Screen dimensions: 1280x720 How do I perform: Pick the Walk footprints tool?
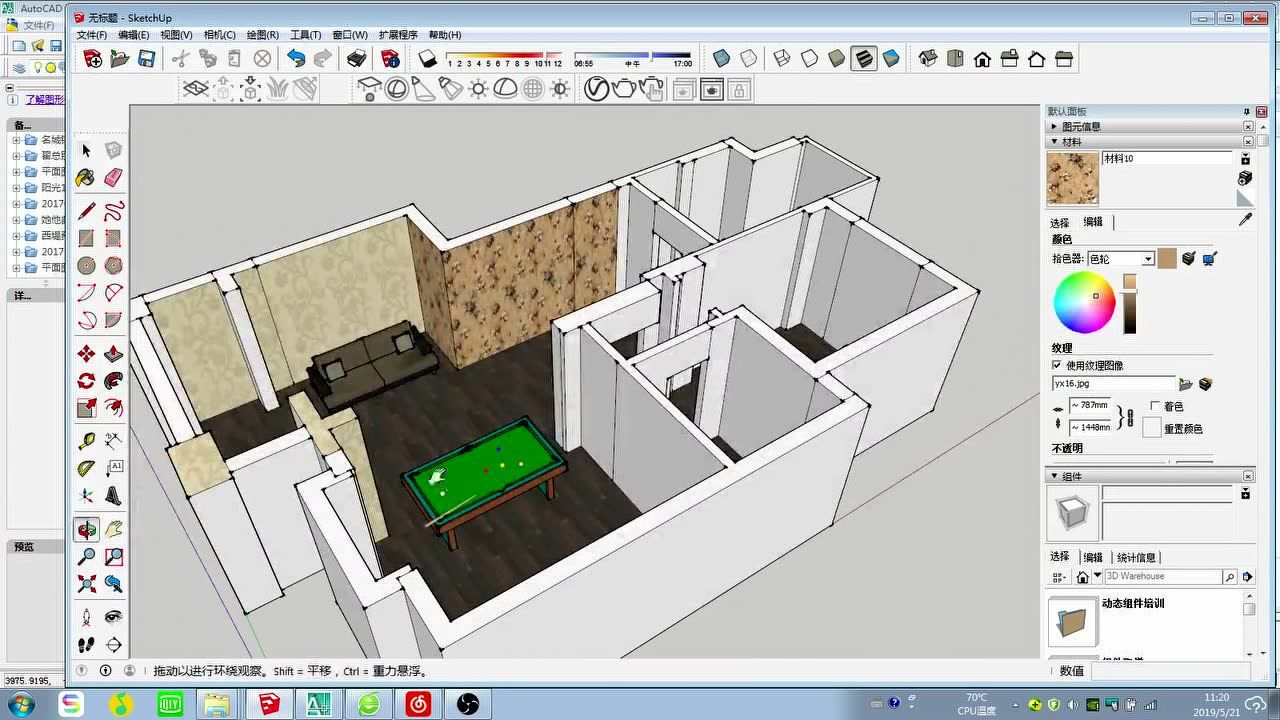click(87, 645)
